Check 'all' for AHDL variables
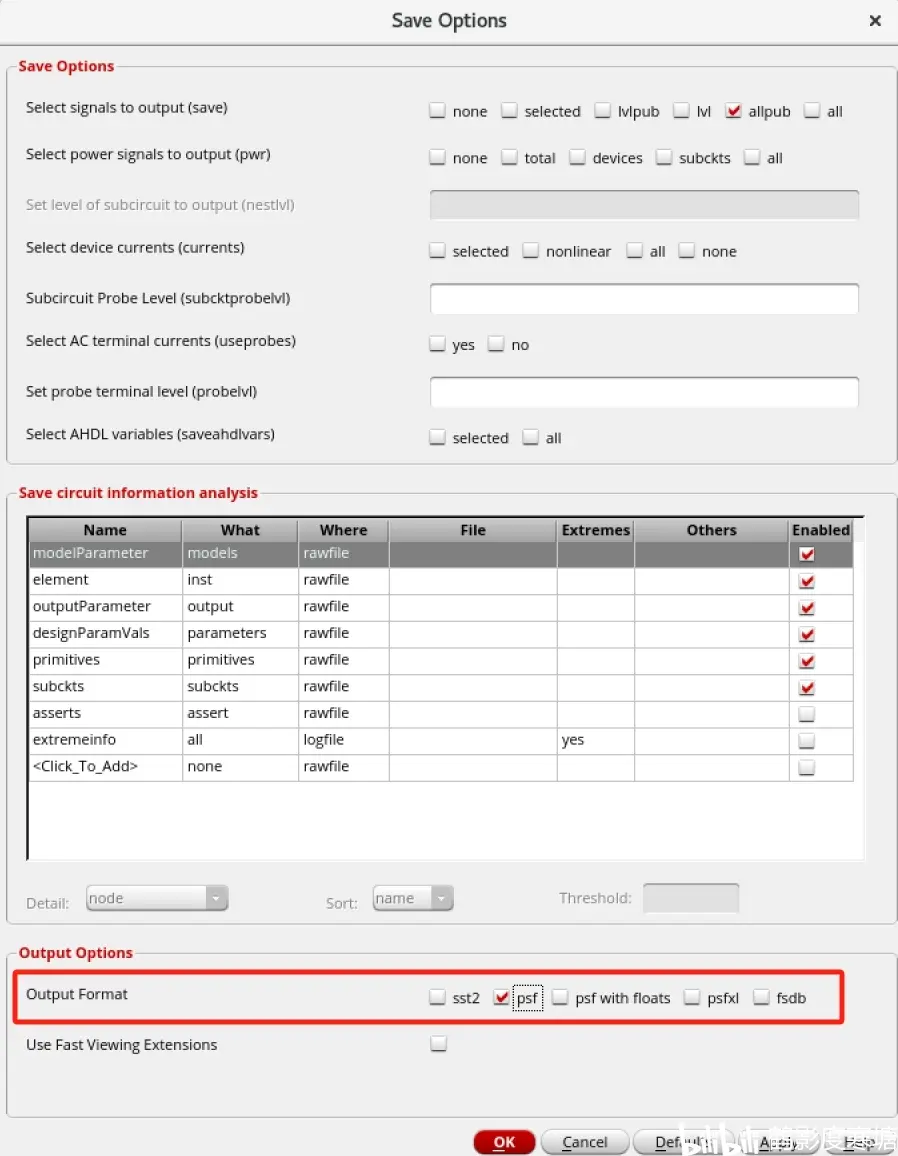Screen dimensions: 898x1156 (530, 437)
